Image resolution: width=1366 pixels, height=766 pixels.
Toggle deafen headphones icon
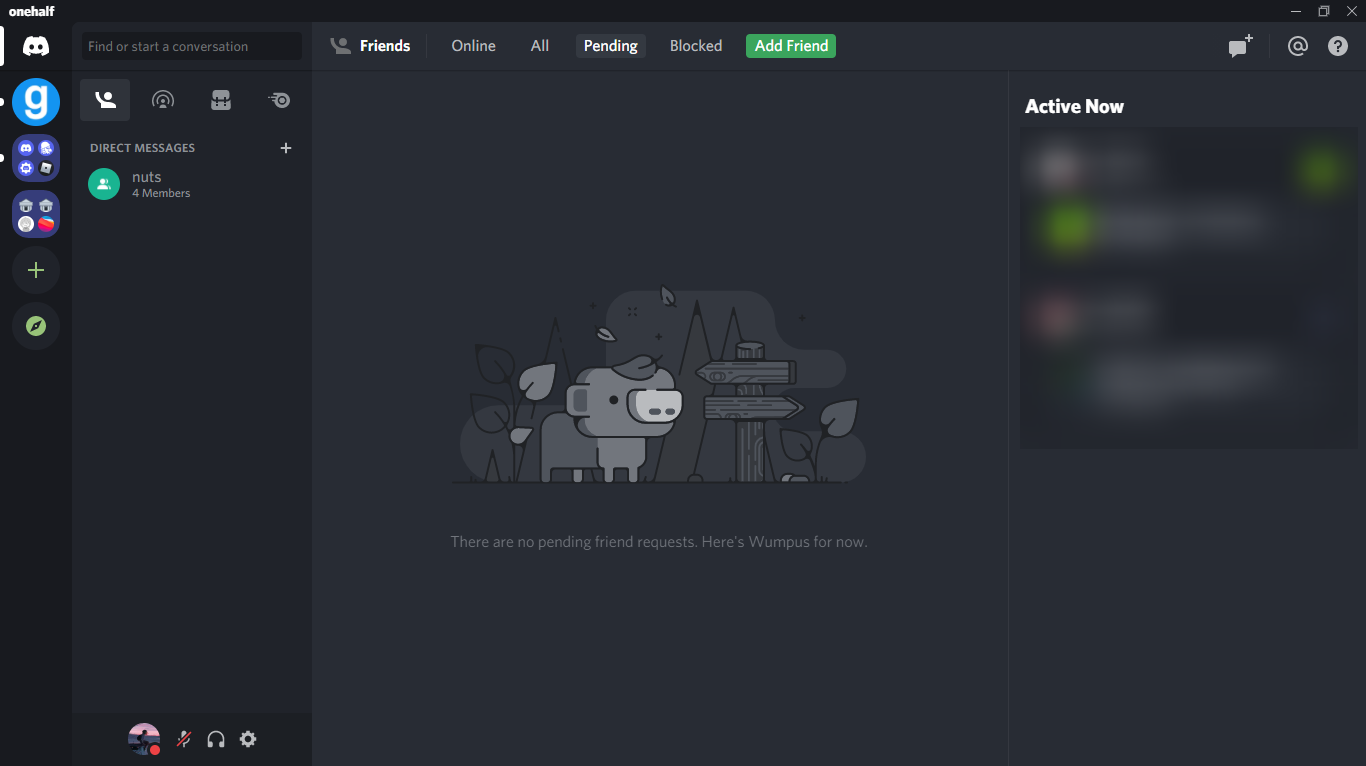click(216, 739)
